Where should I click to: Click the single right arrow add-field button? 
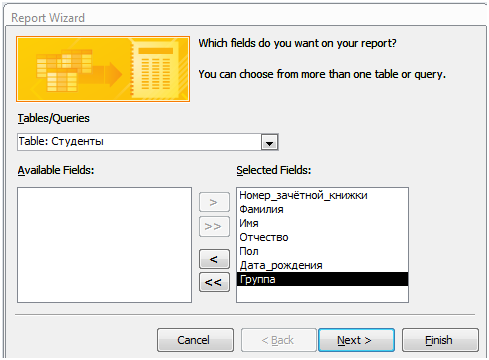click(x=214, y=202)
